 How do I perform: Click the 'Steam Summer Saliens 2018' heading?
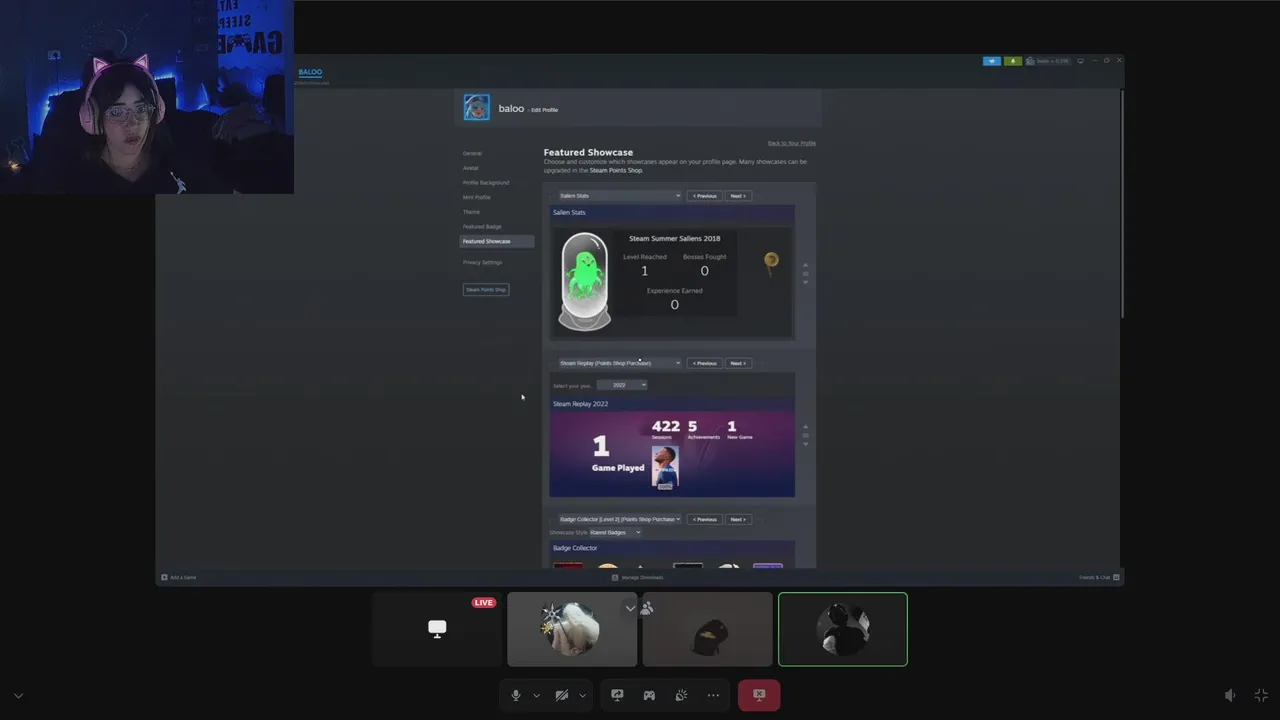coord(674,239)
